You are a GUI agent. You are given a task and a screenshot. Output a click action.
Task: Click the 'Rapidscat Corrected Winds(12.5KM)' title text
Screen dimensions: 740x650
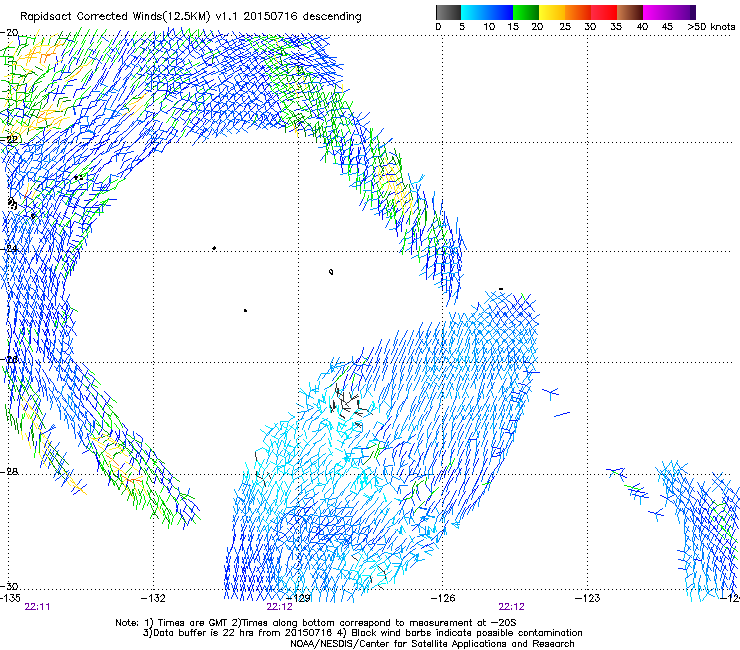coord(115,17)
